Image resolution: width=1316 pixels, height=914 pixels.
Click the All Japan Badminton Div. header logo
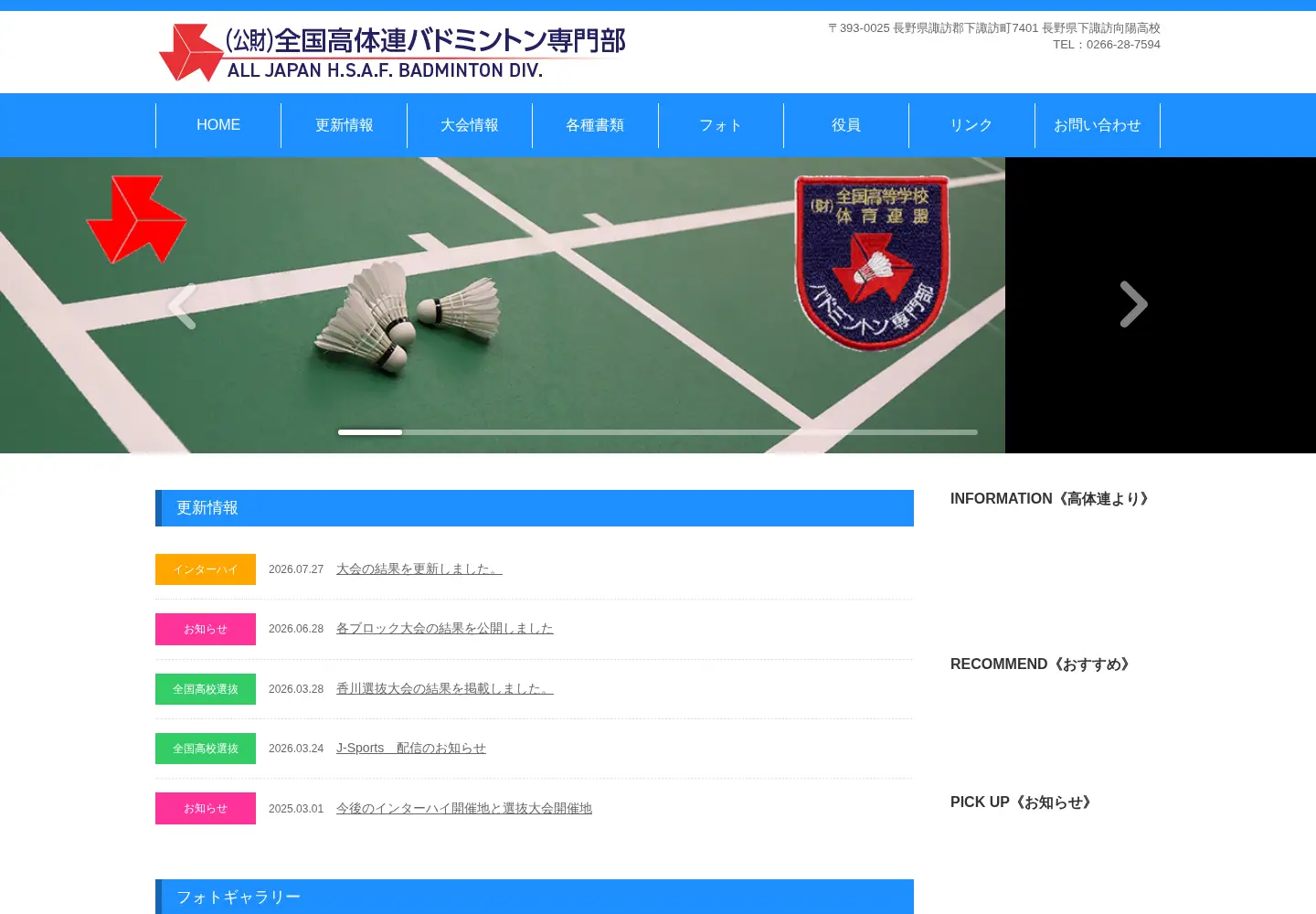tap(392, 52)
